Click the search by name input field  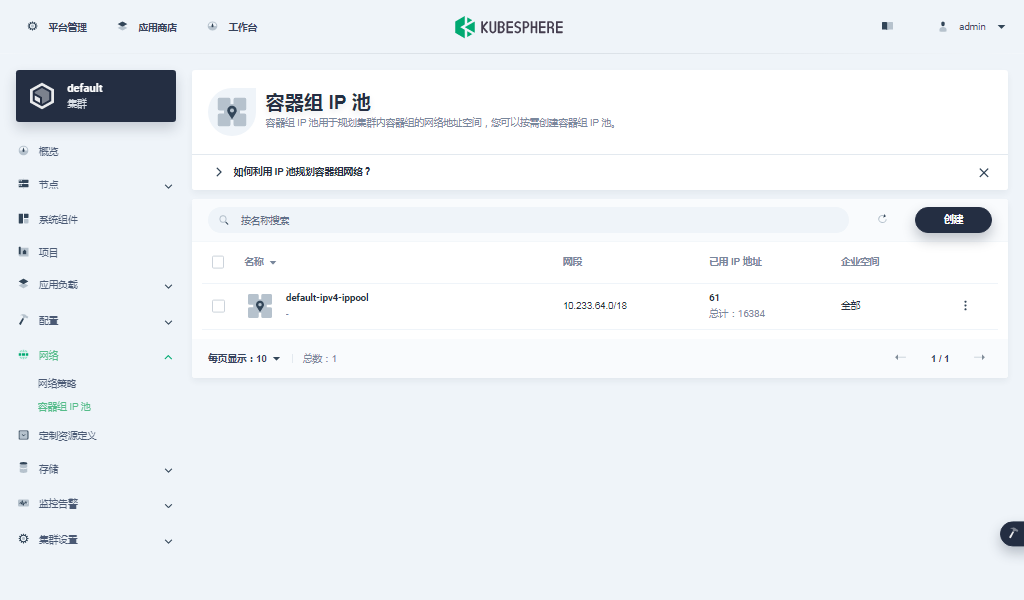(528, 220)
